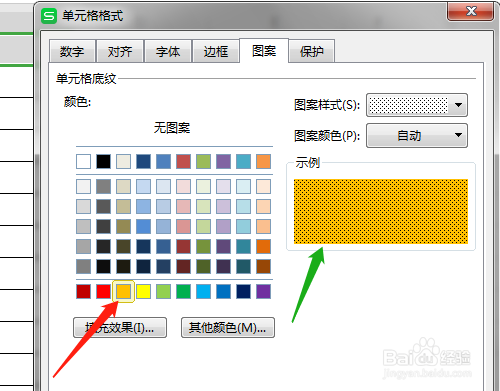500x391 pixels.
Task: Pick the strong orange swatch above the brown one
Action: (263, 246)
